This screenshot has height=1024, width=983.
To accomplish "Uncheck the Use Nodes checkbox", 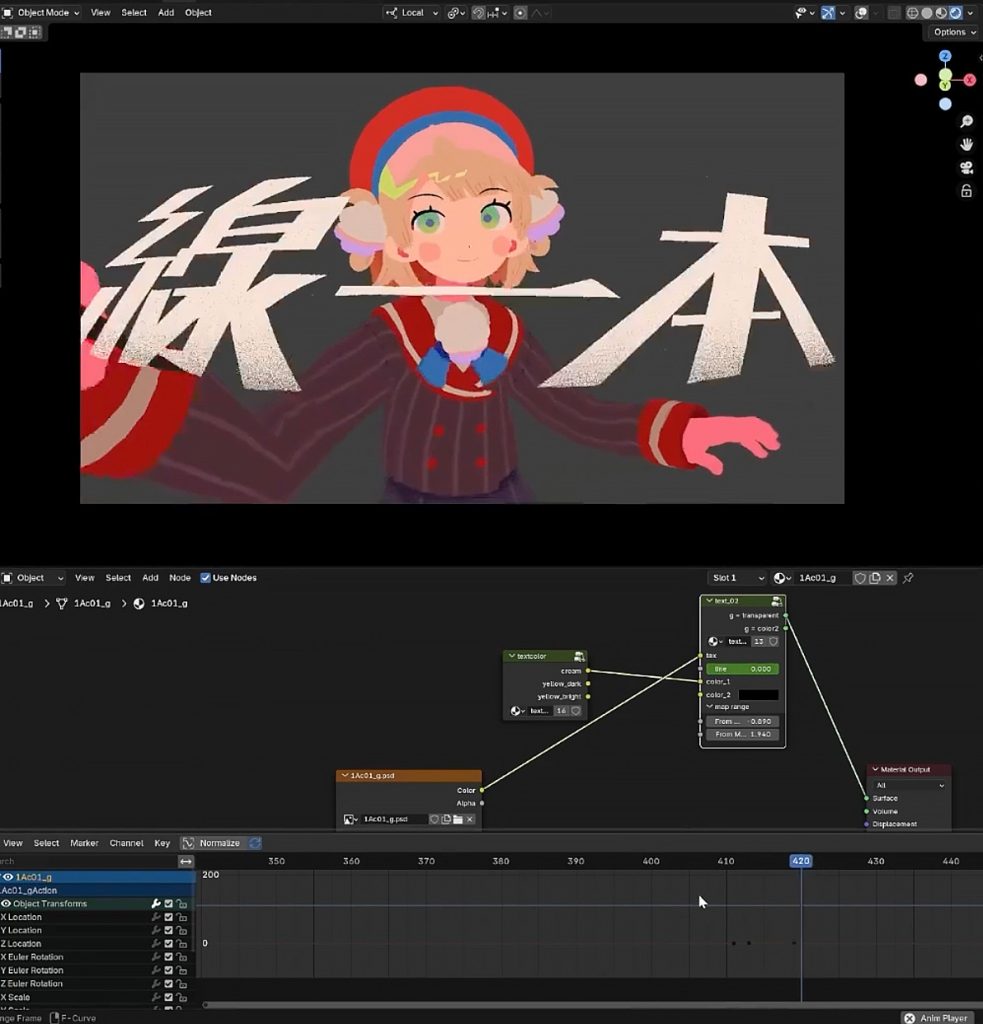I will 206,578.
